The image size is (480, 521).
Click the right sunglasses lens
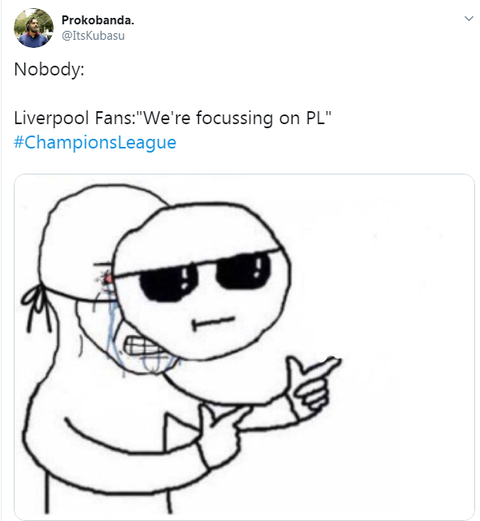click(243, 271)
